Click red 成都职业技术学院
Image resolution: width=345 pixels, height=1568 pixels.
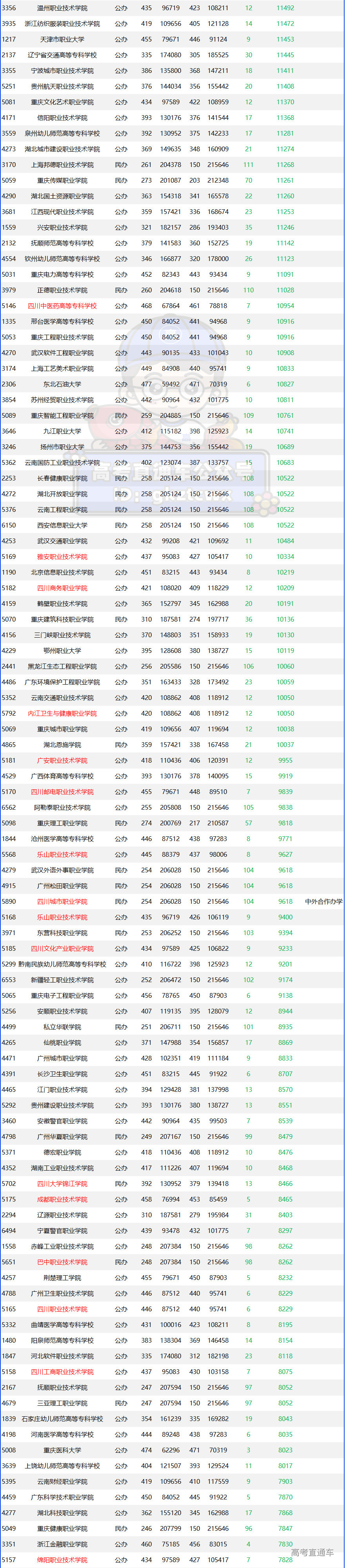click(62, 1200)
